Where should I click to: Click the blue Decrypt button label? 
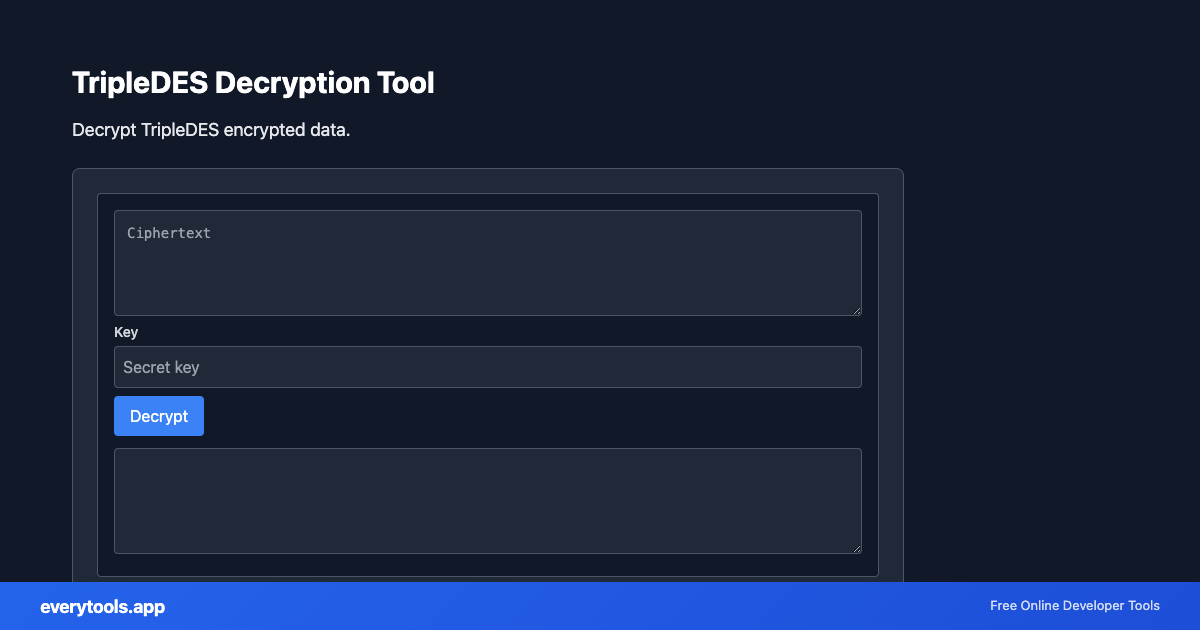(158, 416)
